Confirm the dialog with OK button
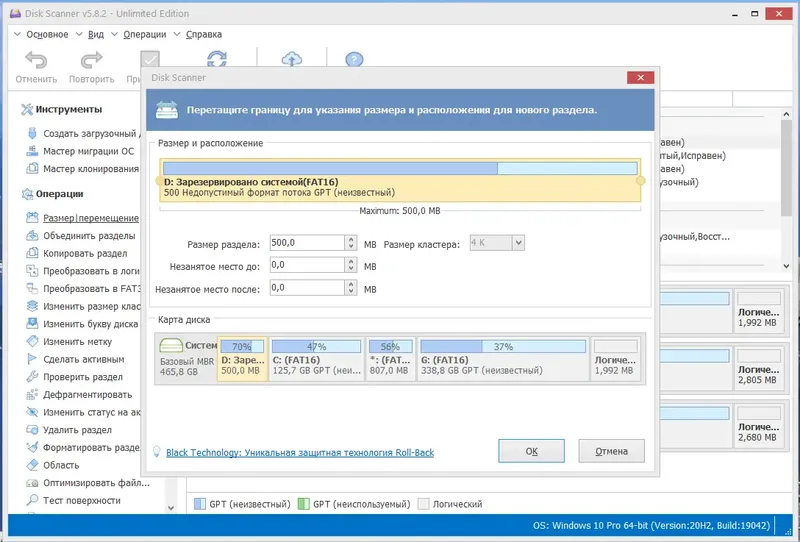800x542 pixels. pos(531,451)
